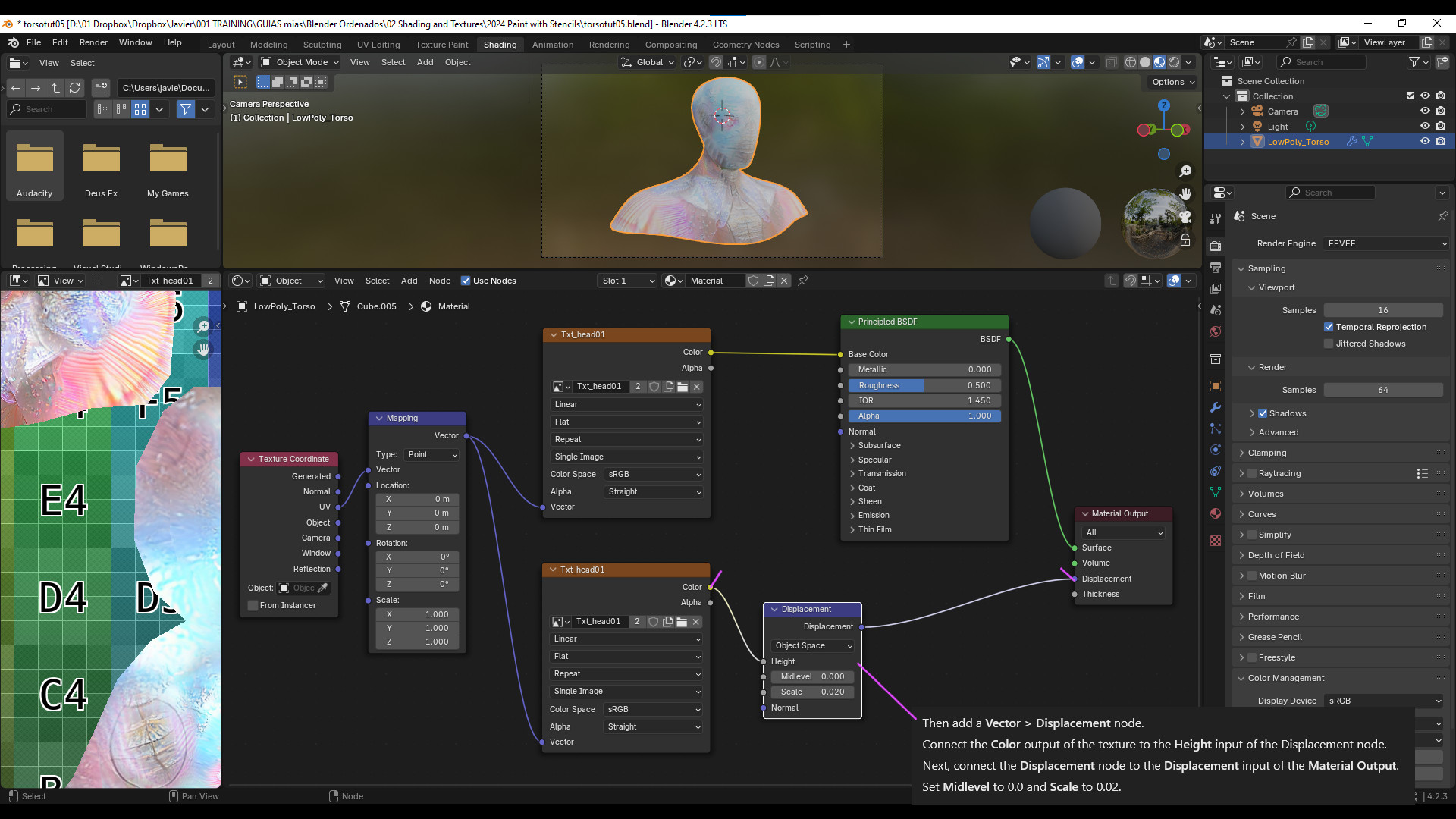The image size is (1456, 819).
Task: Open the Mapping Type Point dropdown
Action: point(431,454)
